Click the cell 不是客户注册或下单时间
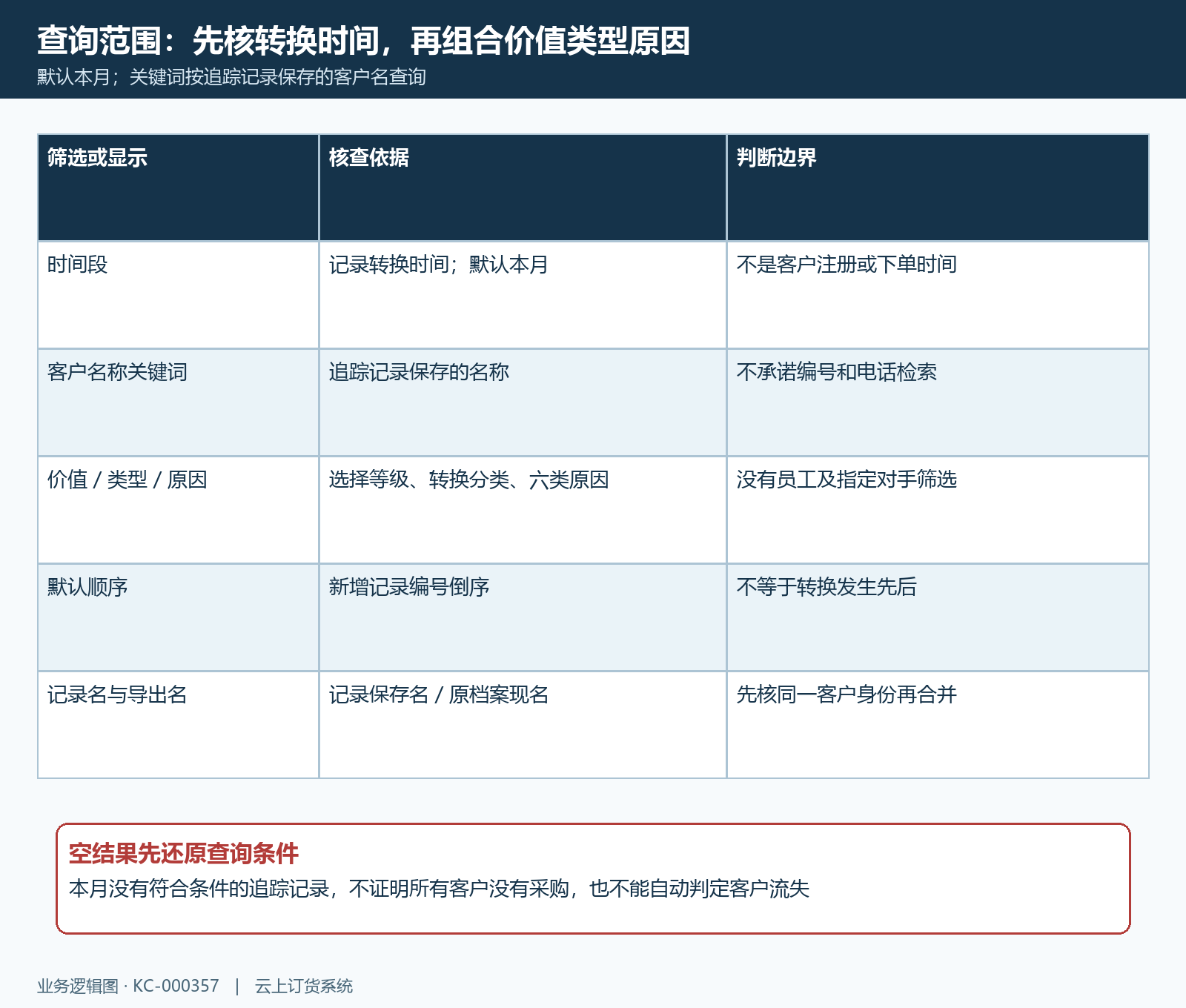The image size is (1186, 1008). (x=938, y=295)
